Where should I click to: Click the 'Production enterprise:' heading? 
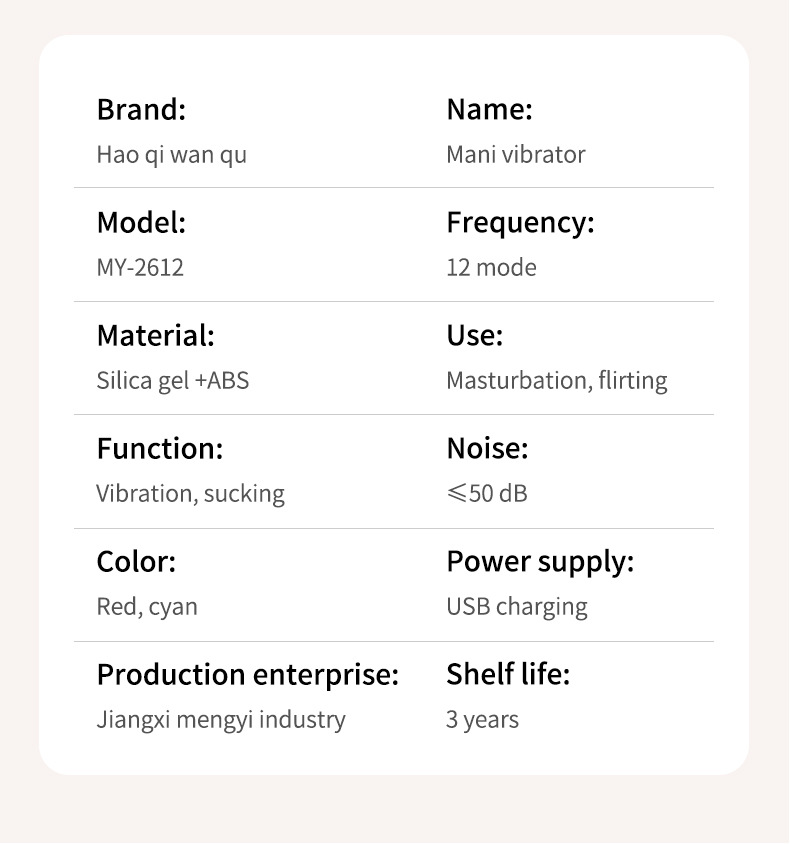(x=247, y=675)
